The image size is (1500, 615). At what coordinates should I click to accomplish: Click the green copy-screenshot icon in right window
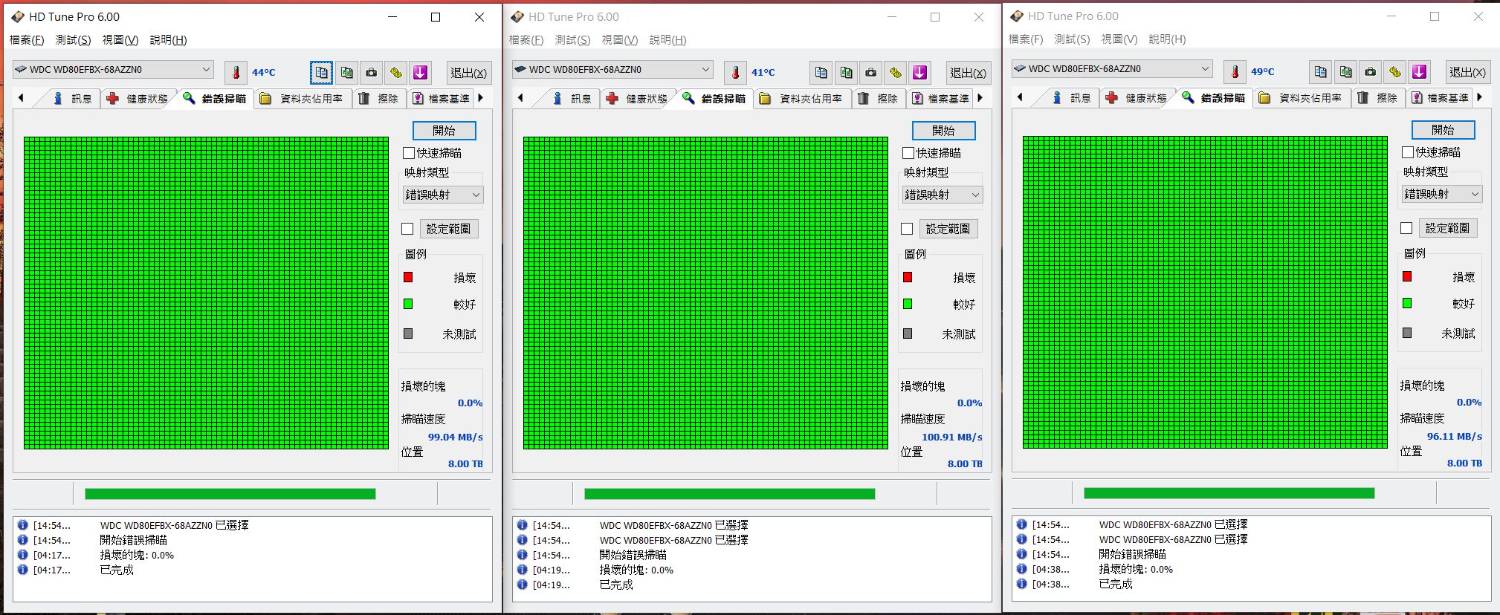(x=1345, y=72)
